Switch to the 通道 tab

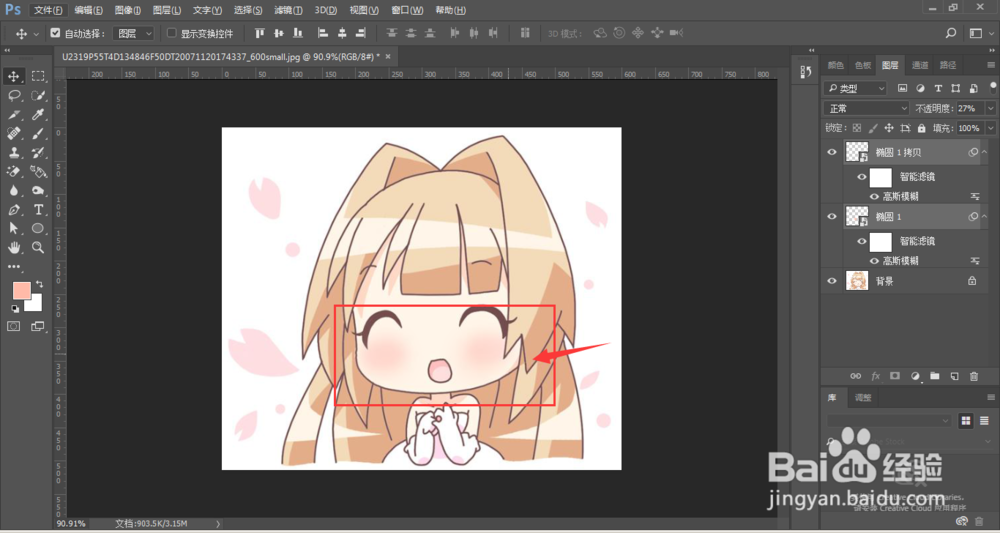point(920,64)
